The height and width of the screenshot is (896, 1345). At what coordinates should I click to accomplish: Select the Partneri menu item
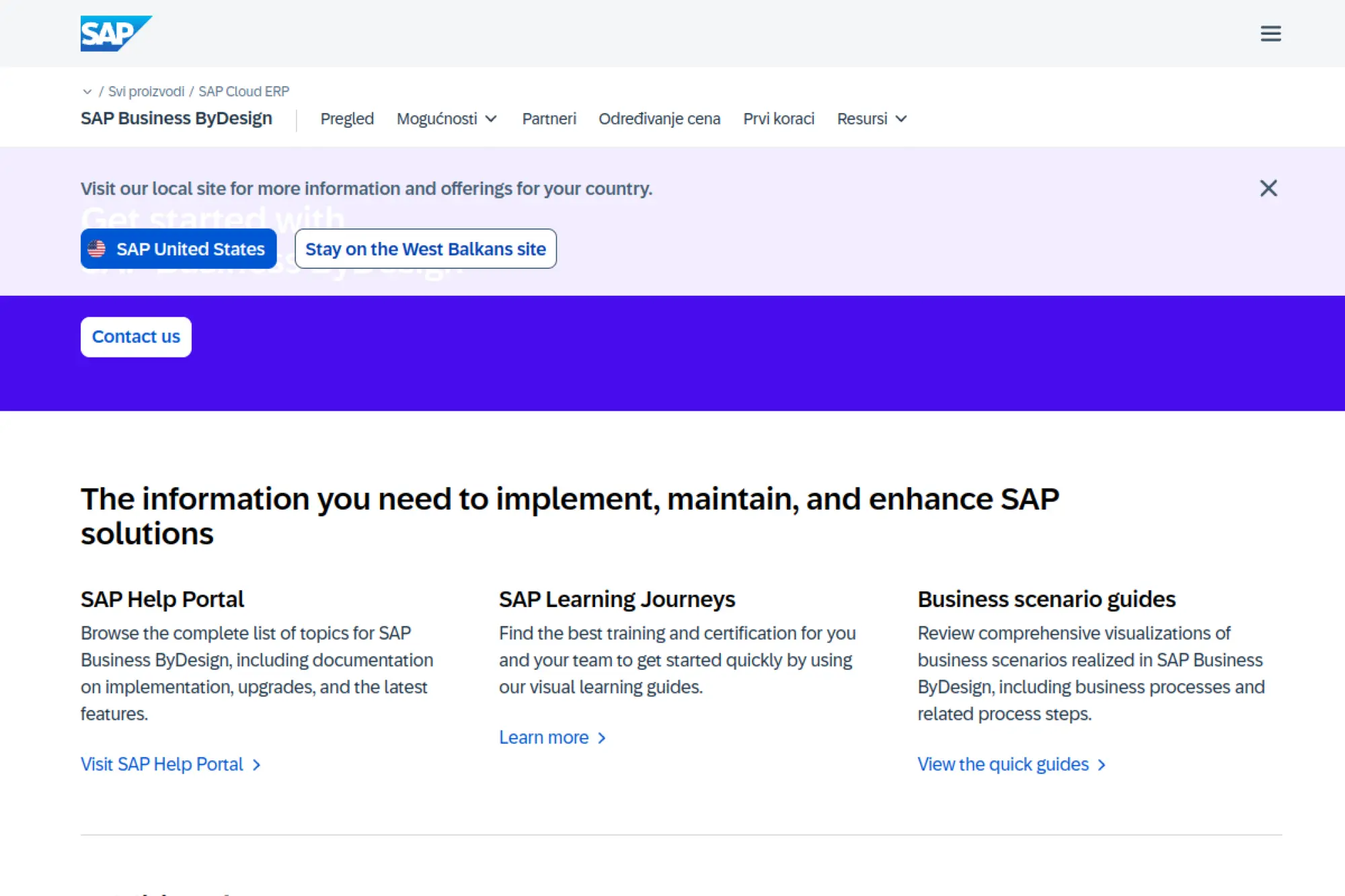pos(549,119)
